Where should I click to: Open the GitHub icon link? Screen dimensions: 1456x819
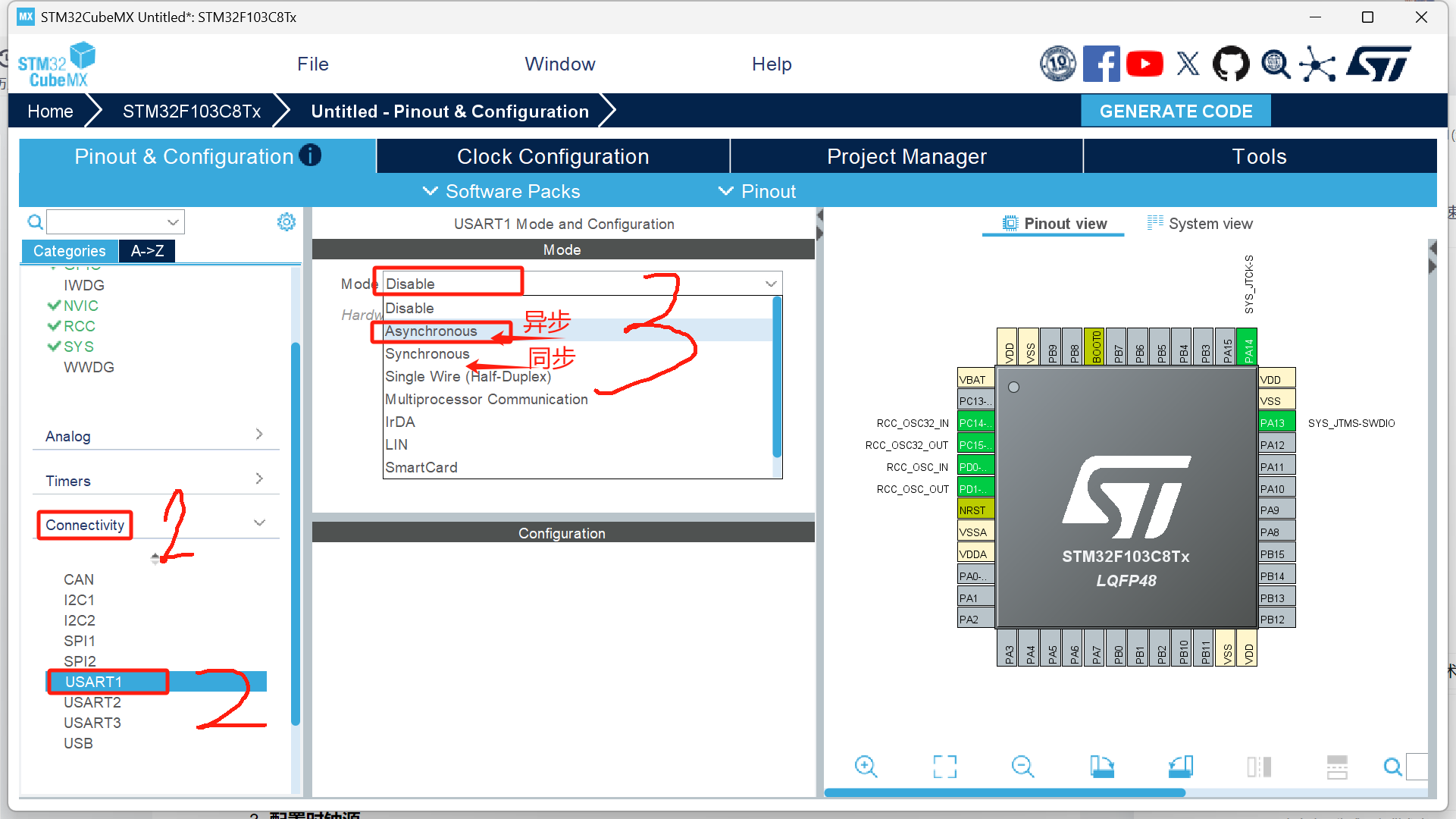[1231, 64]
